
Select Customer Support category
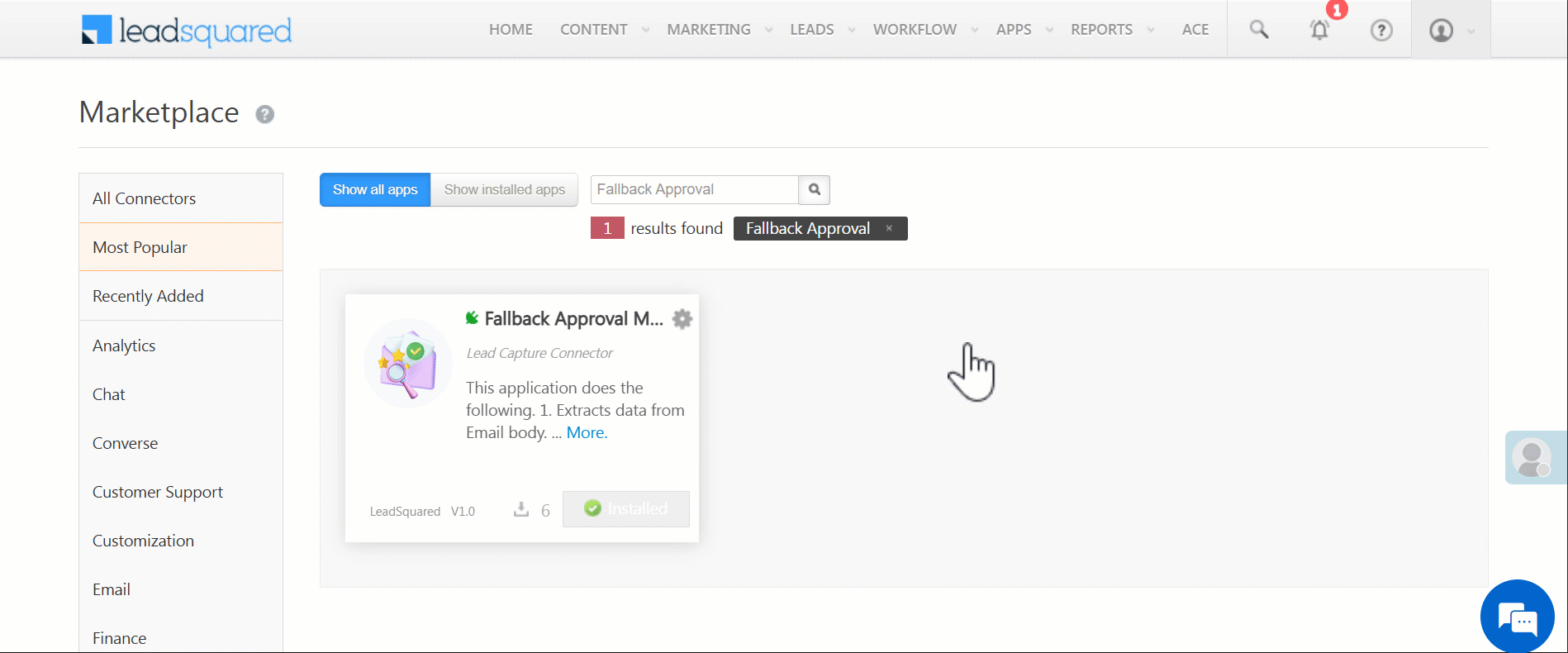[181, 492]
